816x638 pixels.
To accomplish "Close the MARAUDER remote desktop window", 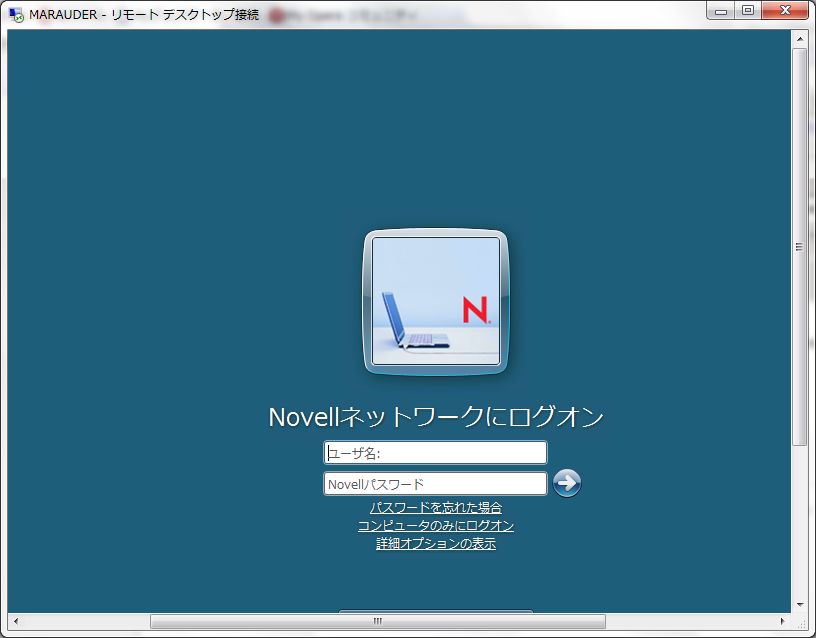I will [x=785, y=11].
